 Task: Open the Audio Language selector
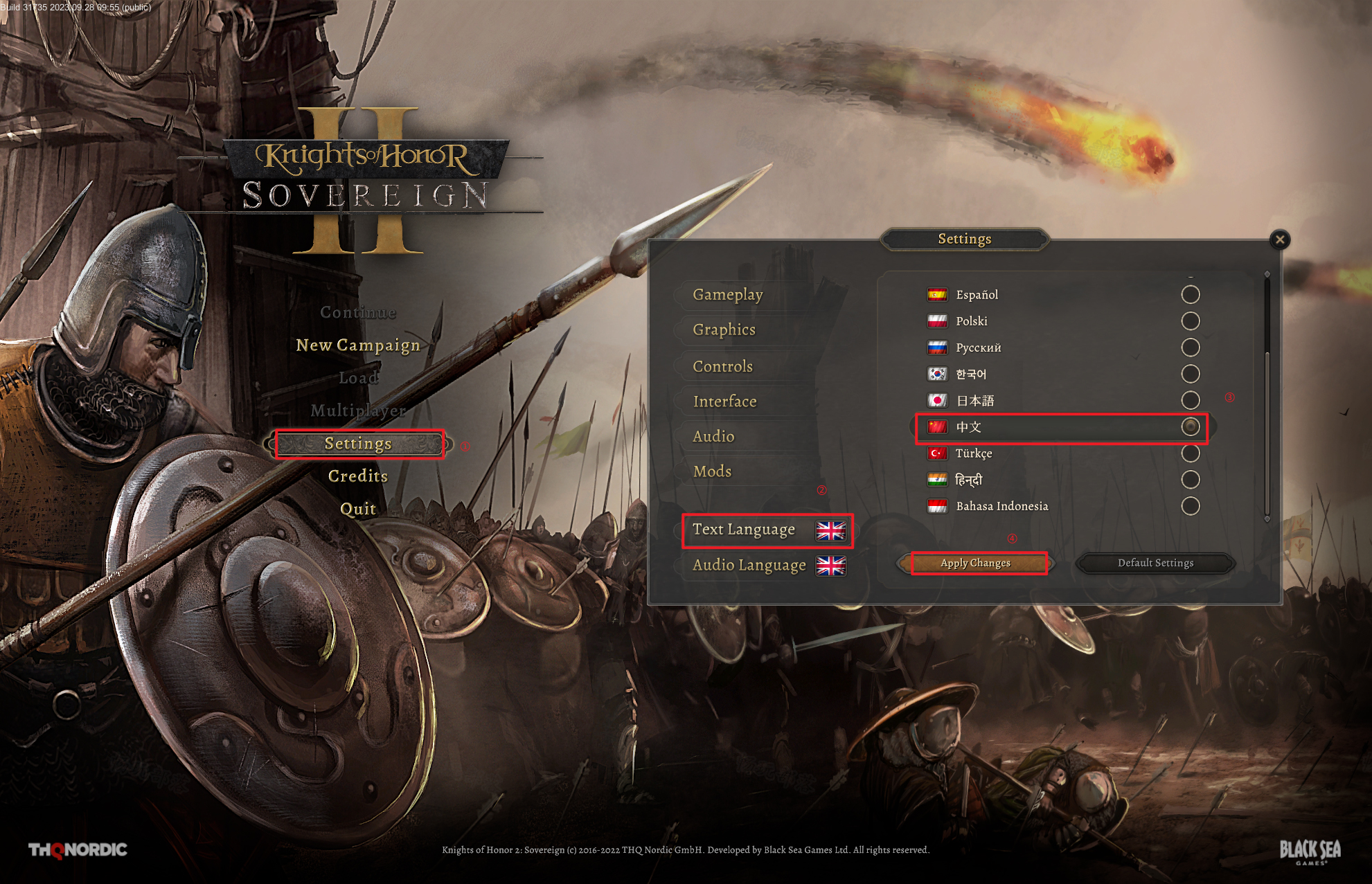(x=768, y=566)
